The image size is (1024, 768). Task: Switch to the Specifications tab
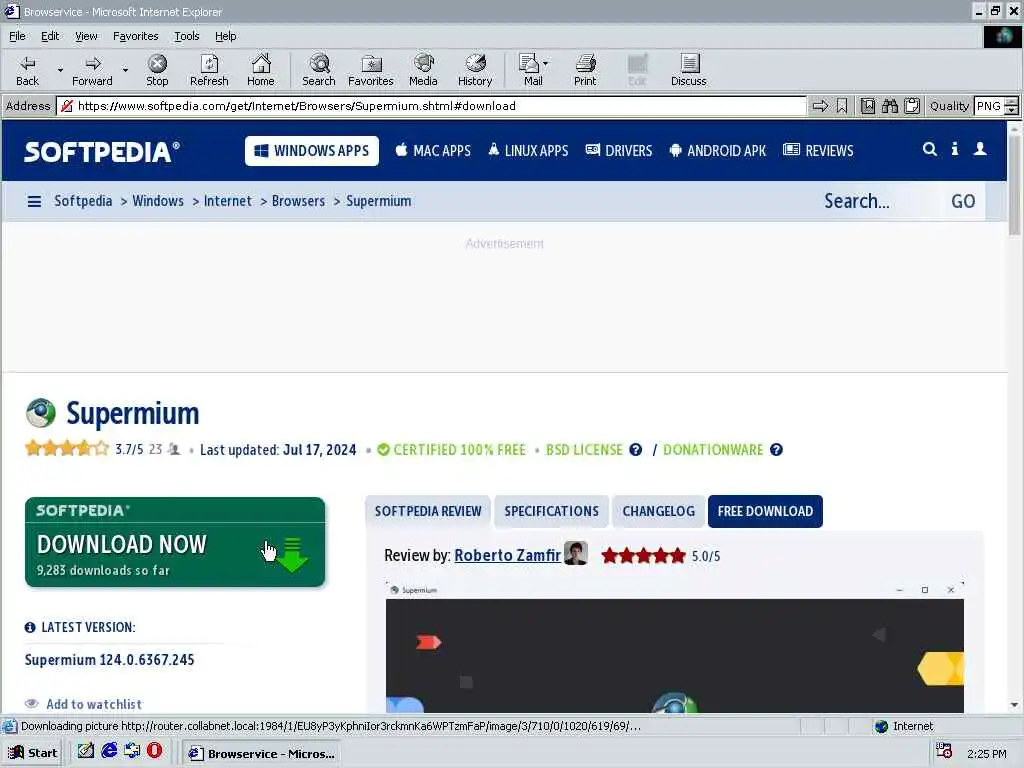(x=551, y=511)
